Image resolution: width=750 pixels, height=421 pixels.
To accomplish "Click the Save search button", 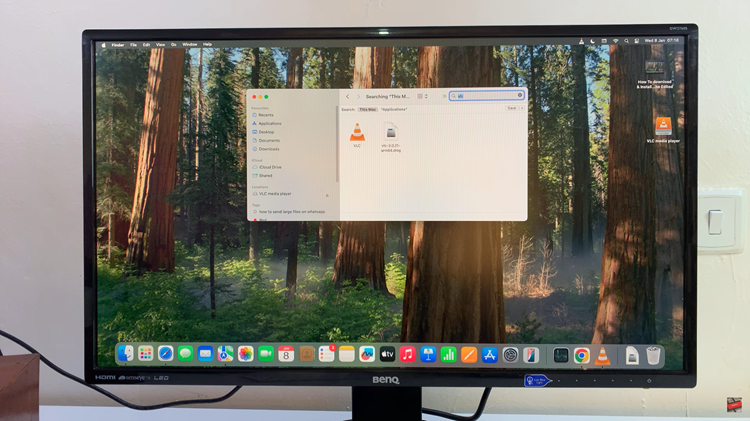I will coord(511,108).
